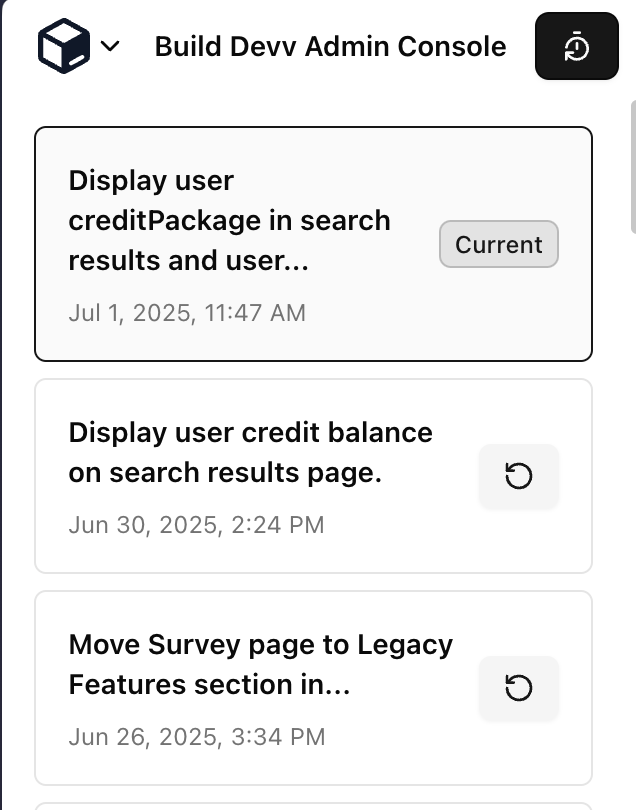Select 'Display user credit balance' version title

tap(250, 432)
